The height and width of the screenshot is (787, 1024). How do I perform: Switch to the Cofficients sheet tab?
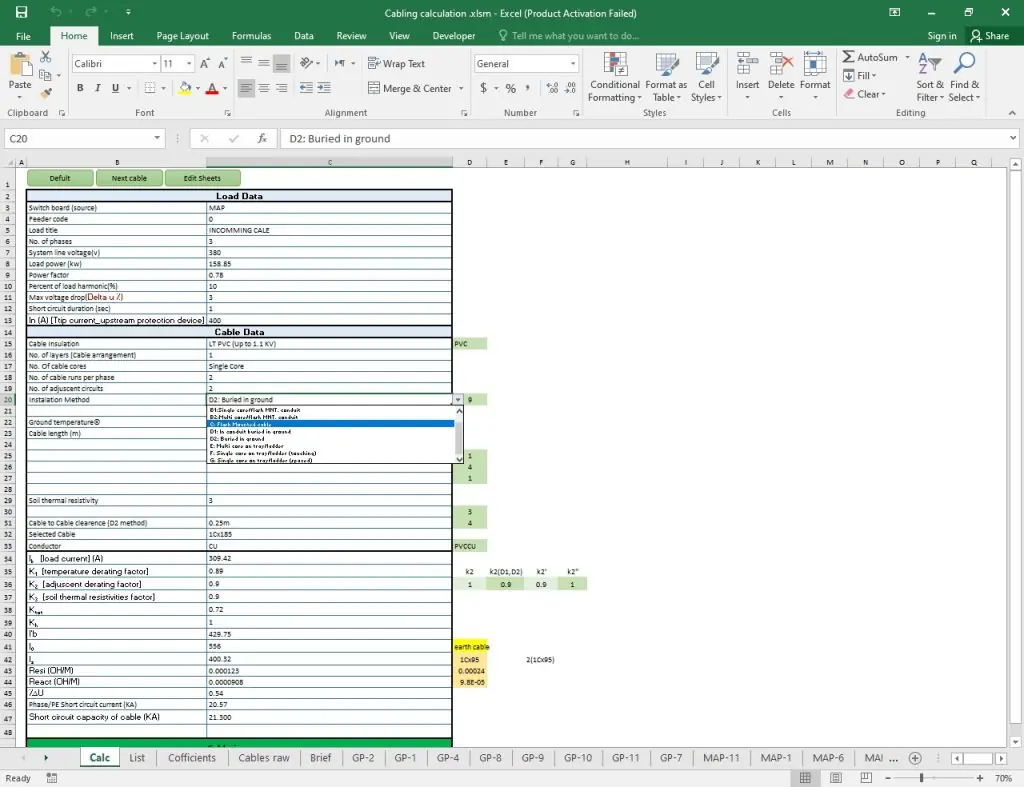(192, 758)
